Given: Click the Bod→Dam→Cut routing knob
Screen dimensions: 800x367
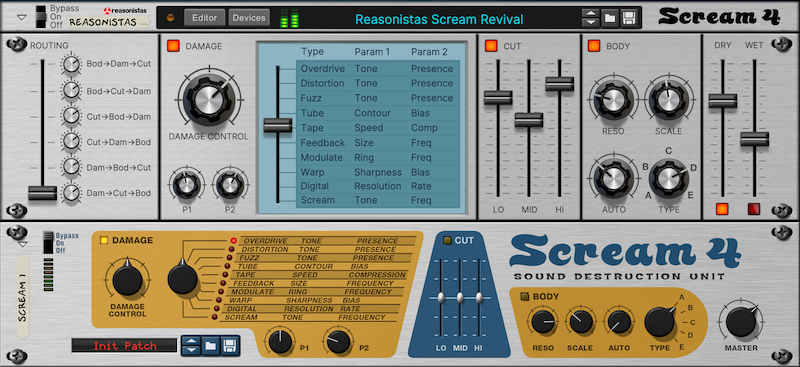Looking at the screenshot, I should click(x=72, y=64).
